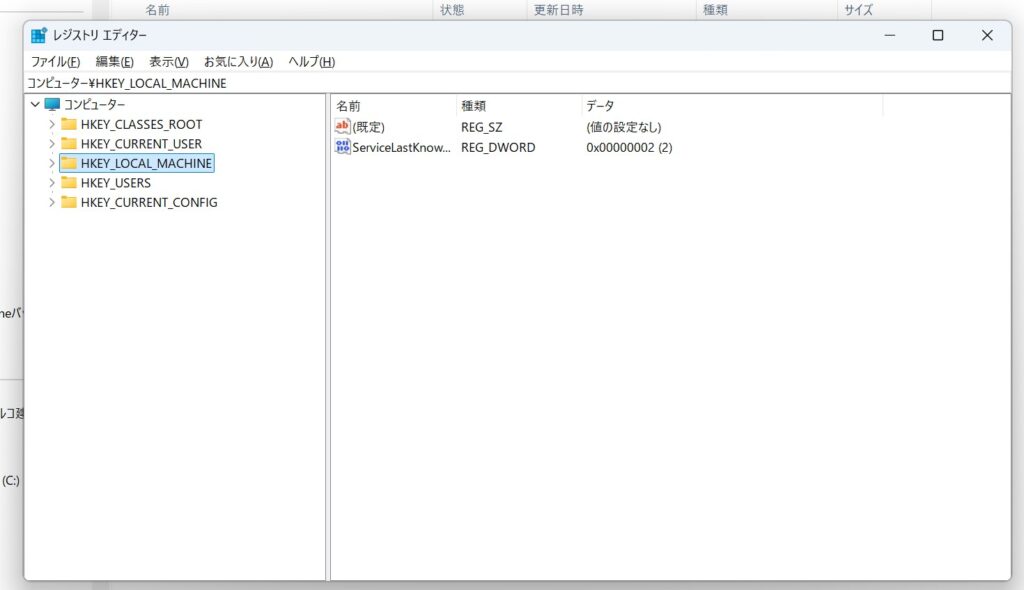Maximize the Registry Editor window
Image resolution: width=1024 pixels, height=590 pixels.
937,35
